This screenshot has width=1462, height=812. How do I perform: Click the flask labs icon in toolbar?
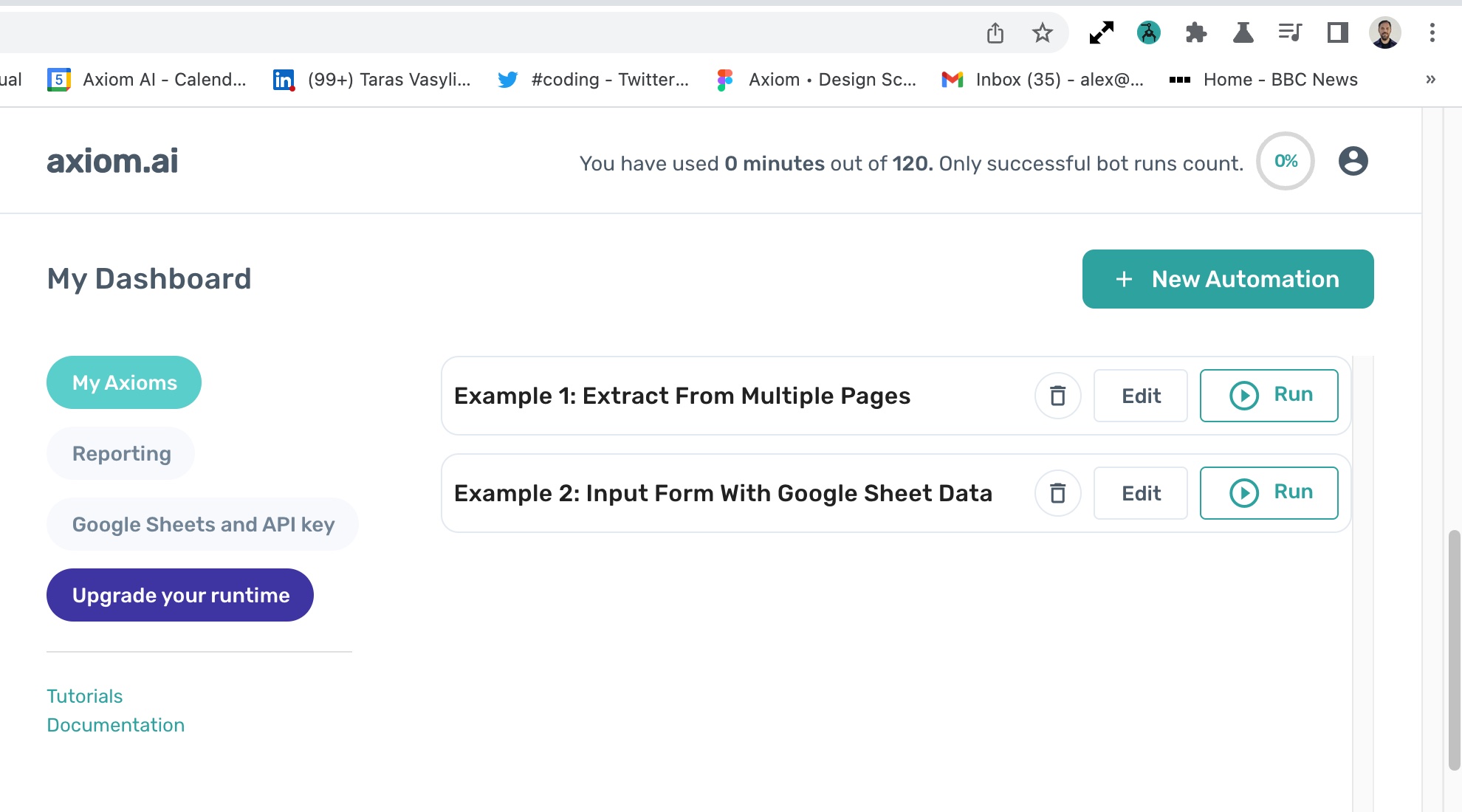point(1243,32)
